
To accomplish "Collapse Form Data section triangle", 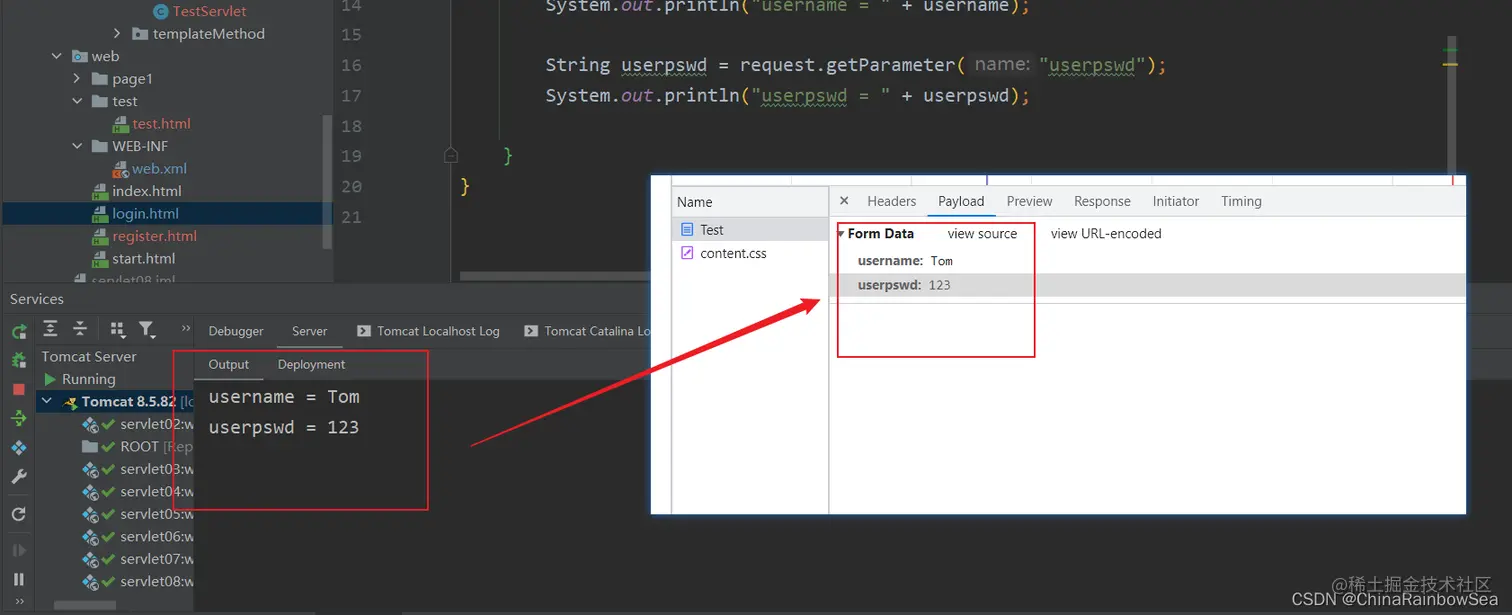I will (x=841, y=234).
